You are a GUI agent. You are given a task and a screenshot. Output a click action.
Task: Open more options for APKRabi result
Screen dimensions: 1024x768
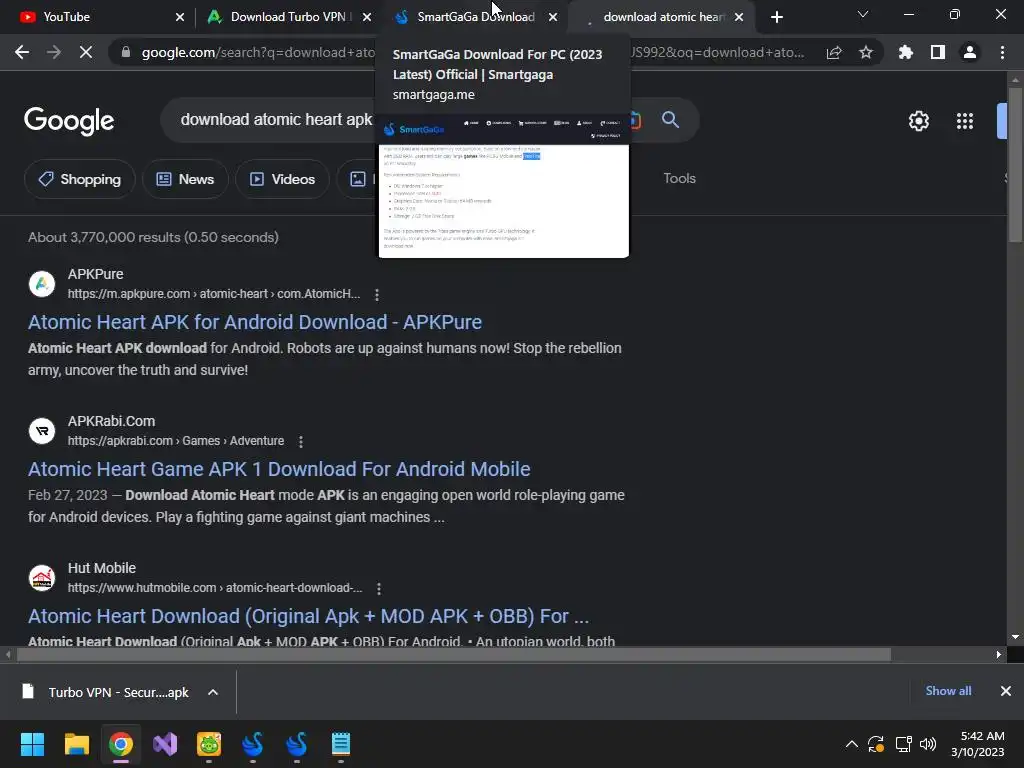[300, 441]
